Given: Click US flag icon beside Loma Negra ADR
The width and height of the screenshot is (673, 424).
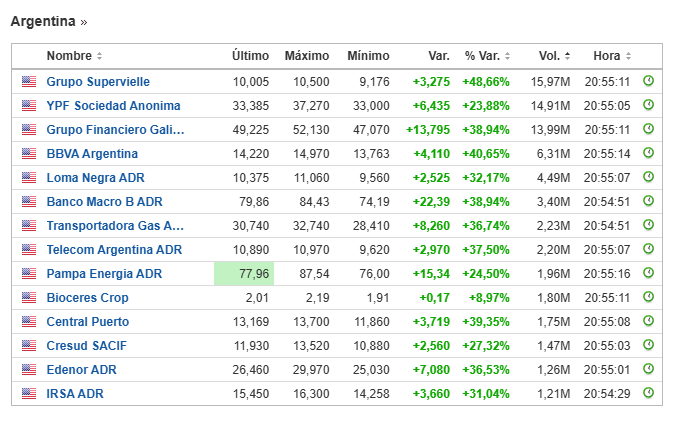Looking at the screenshot, I should (29, 178).
